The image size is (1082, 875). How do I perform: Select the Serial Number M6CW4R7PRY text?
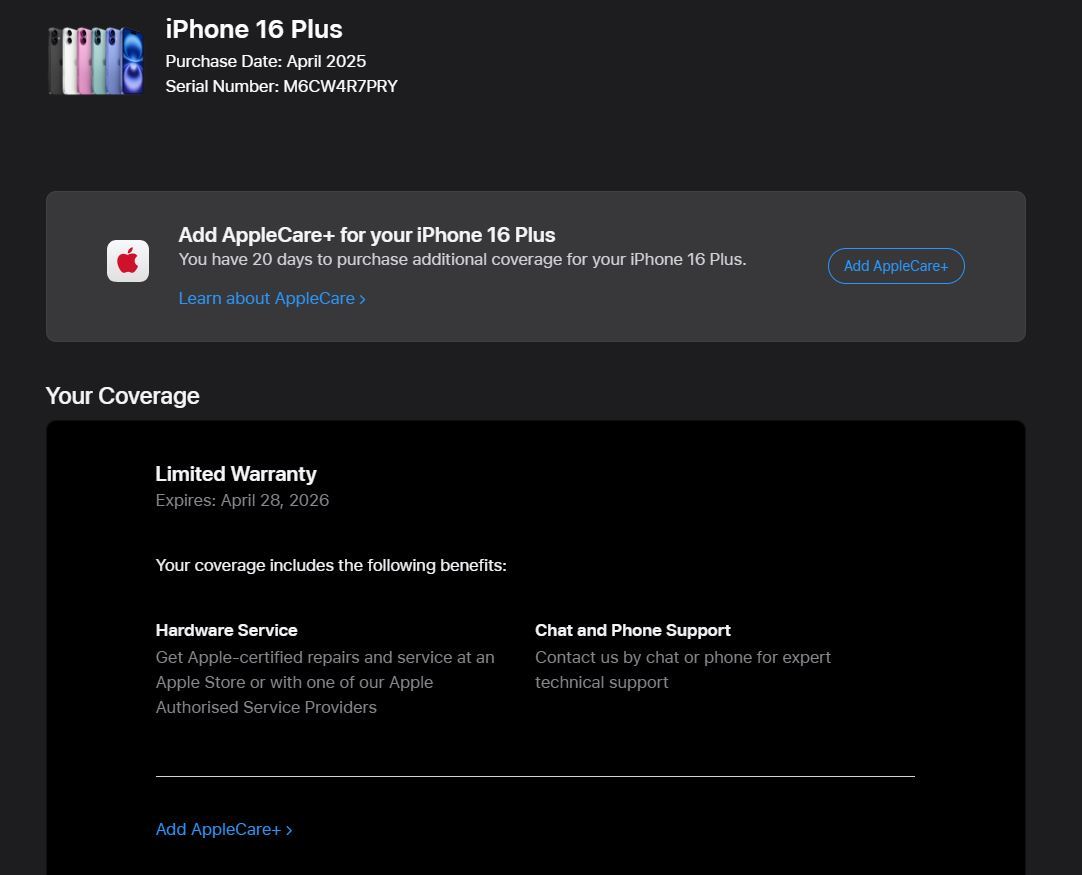[282, 86]
